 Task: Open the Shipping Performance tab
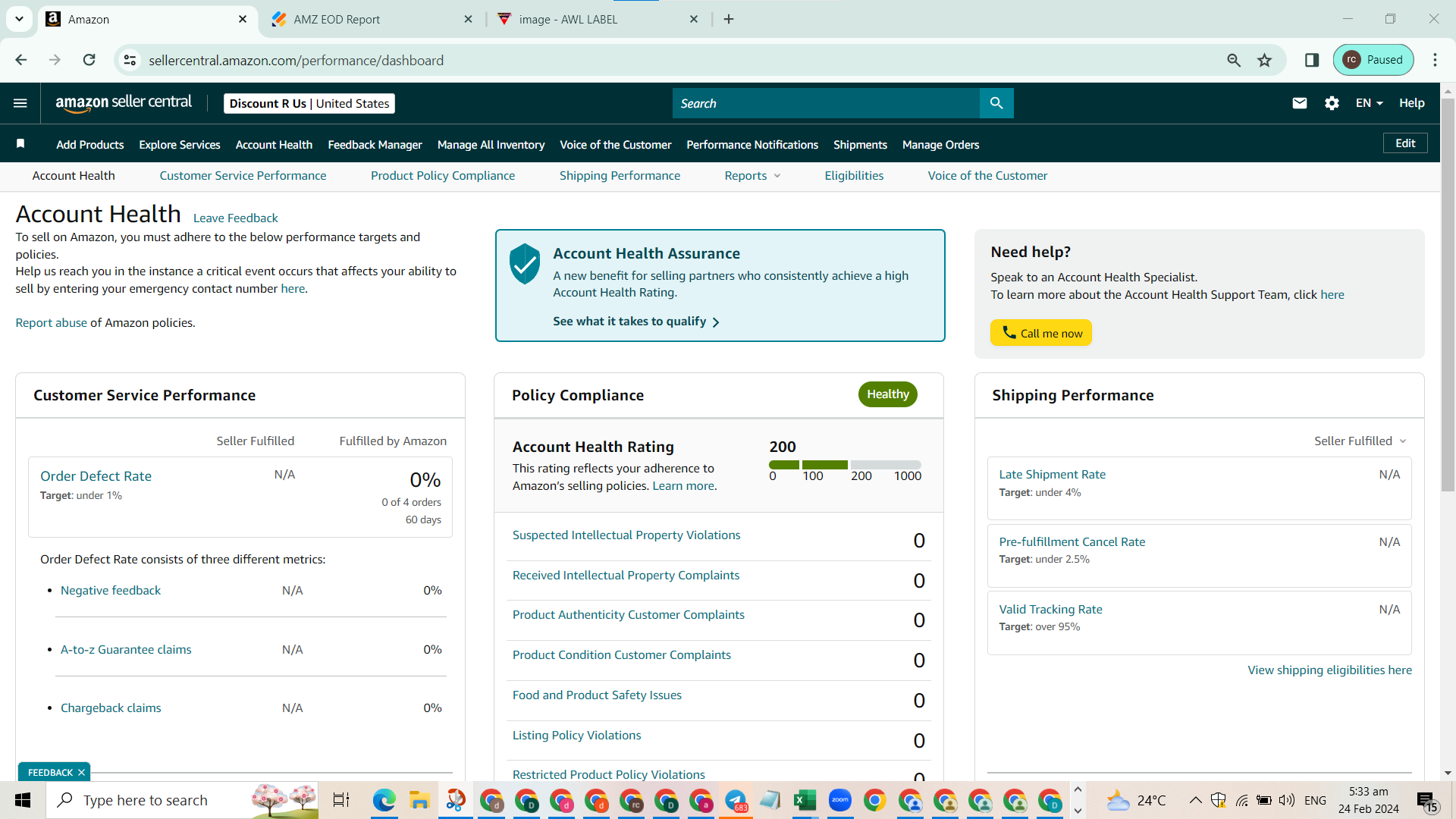tap(620, 176)
